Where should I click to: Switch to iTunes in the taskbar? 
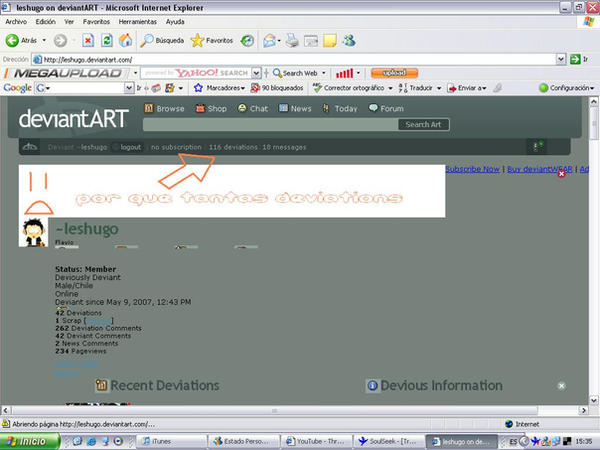(171, 441)
